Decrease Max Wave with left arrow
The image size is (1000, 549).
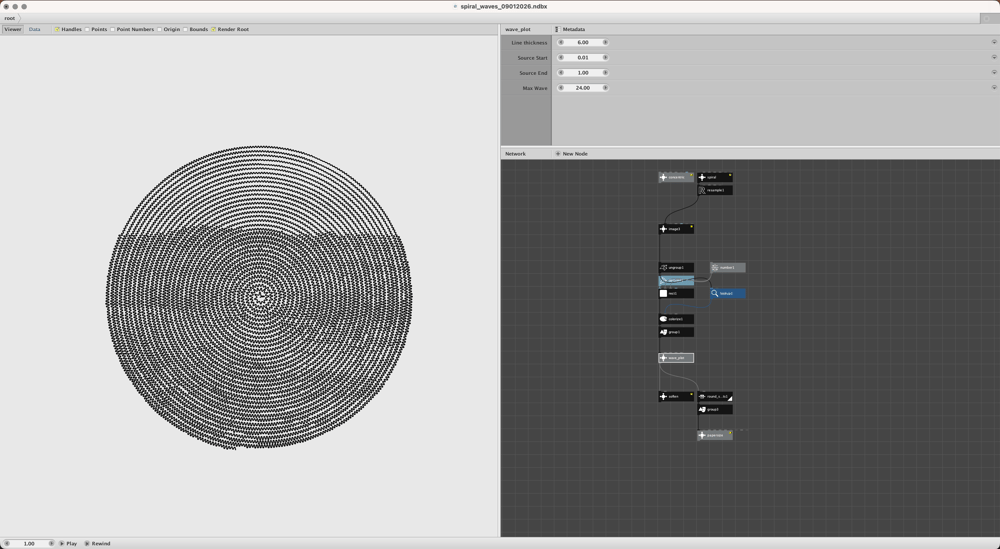[x=561, y=88]
